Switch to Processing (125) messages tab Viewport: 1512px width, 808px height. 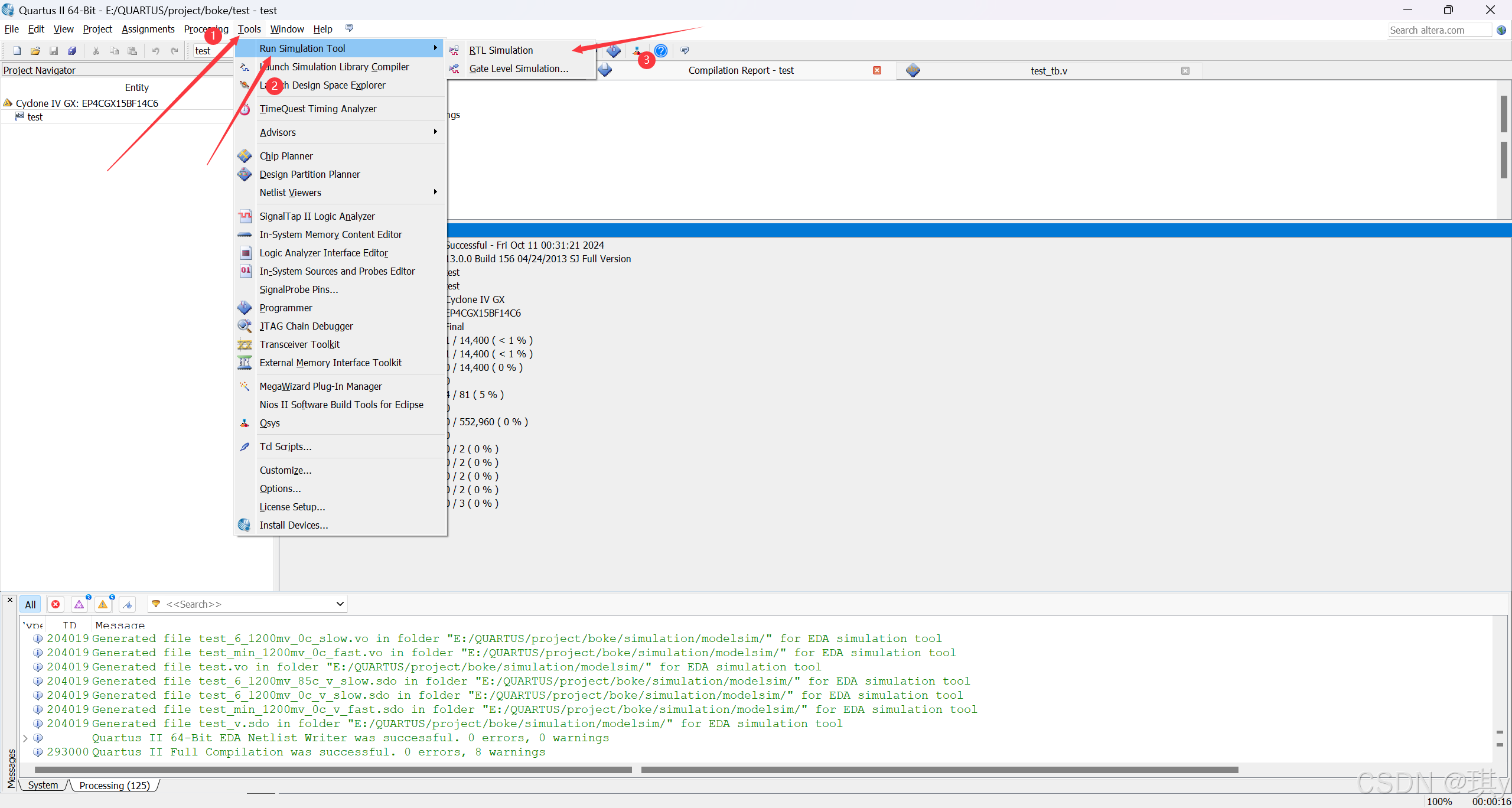click(x=115, y=786)
